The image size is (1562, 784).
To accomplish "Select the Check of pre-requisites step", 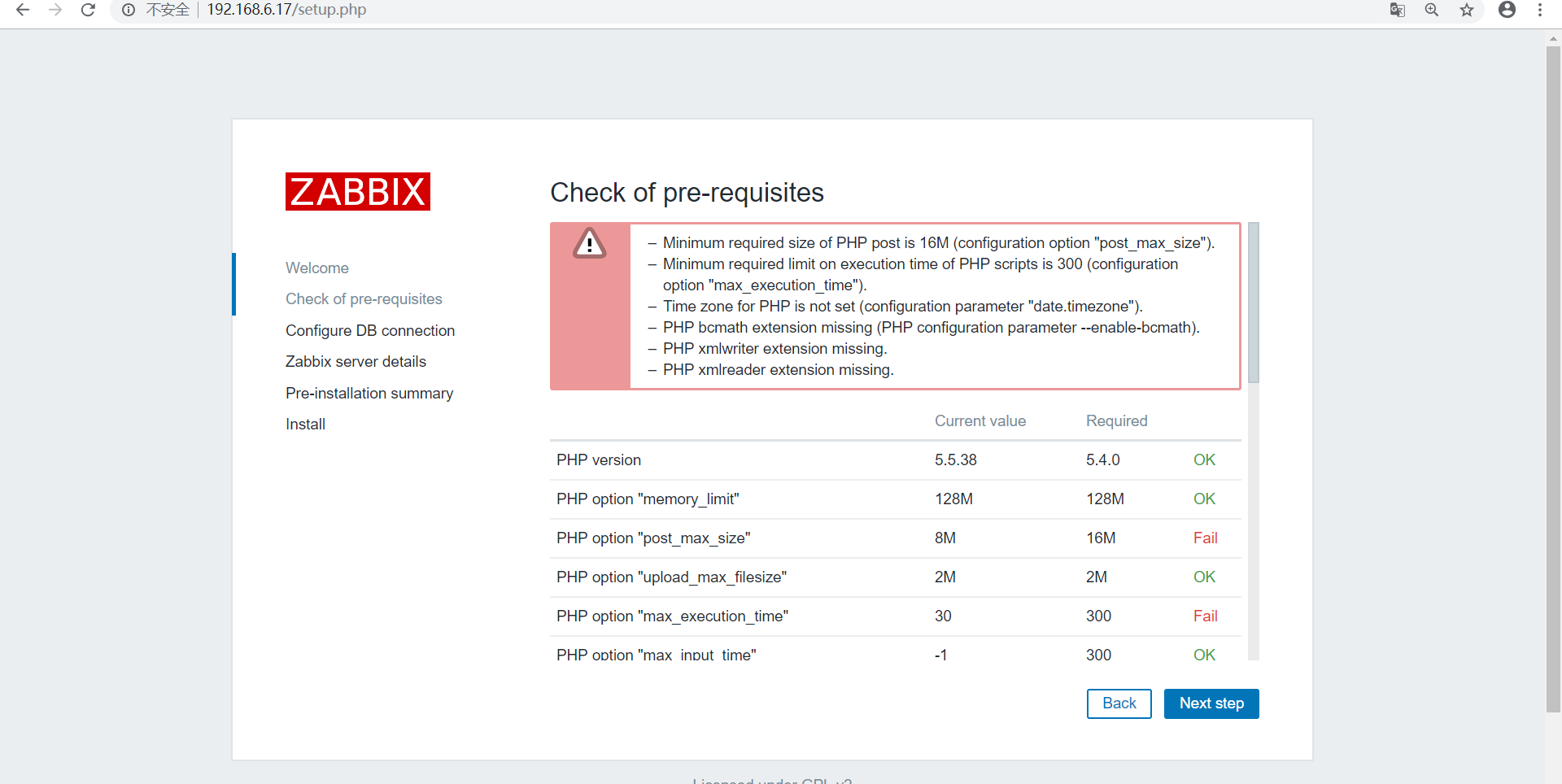I will (364, 299).
